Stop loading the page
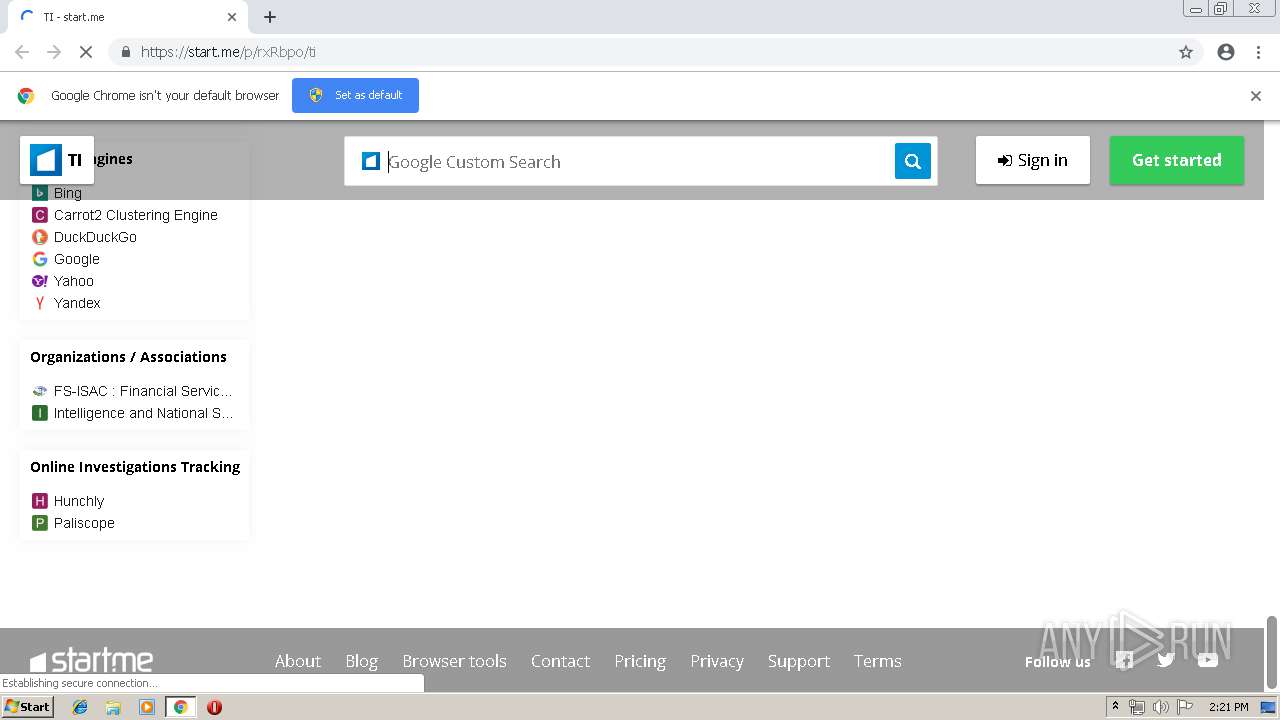Image resolution: width=1280 pixels, height=720 pixels. click(86, 52)
